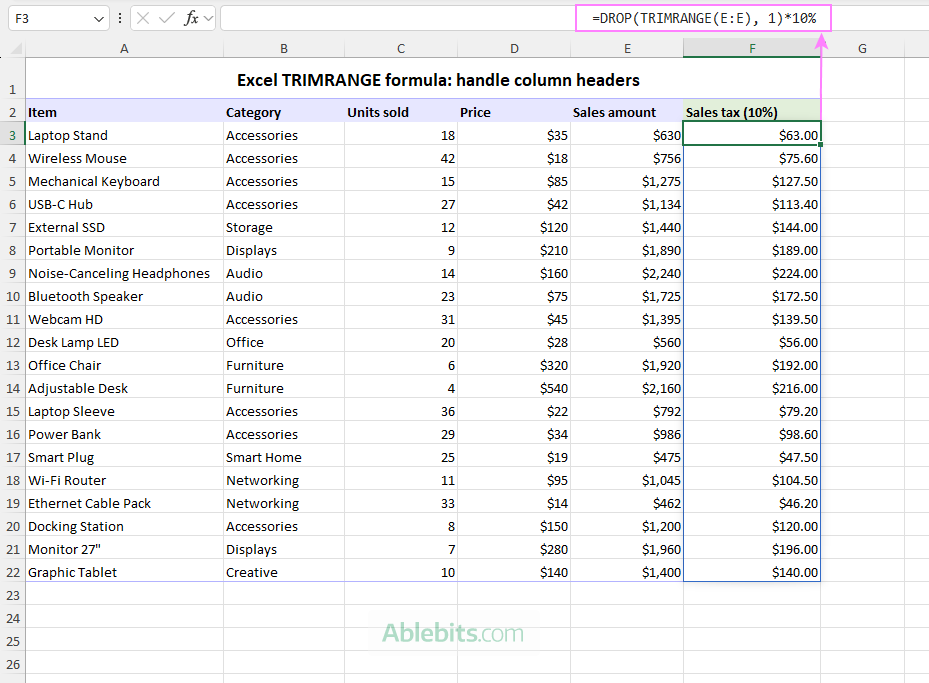The image size is (929, 683).
Task: Click the formula bar input field
Action: (400, 18)
